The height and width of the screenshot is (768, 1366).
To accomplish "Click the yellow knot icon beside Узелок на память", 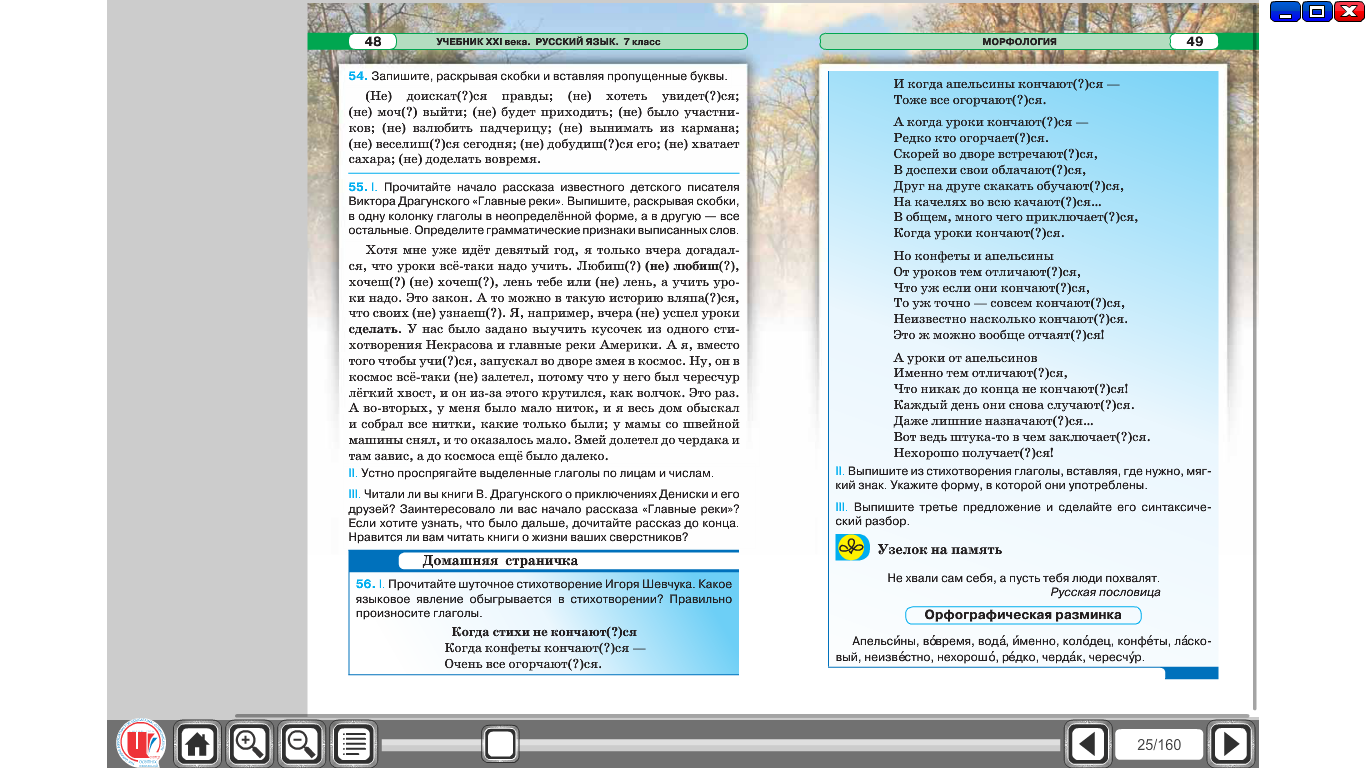I will (852, 547).
